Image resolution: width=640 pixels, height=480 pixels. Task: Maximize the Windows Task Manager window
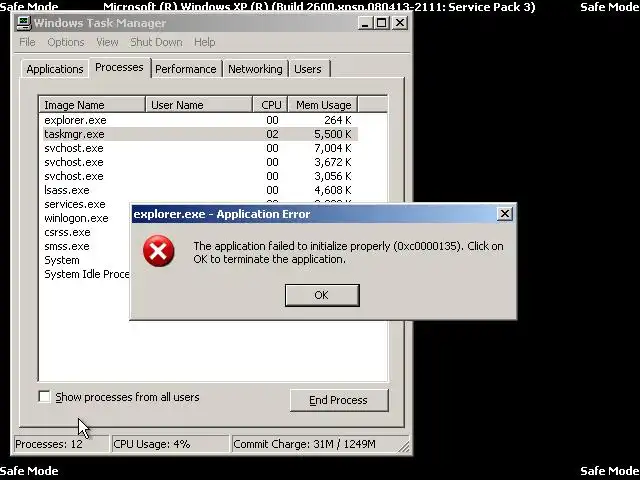[382, 23]
